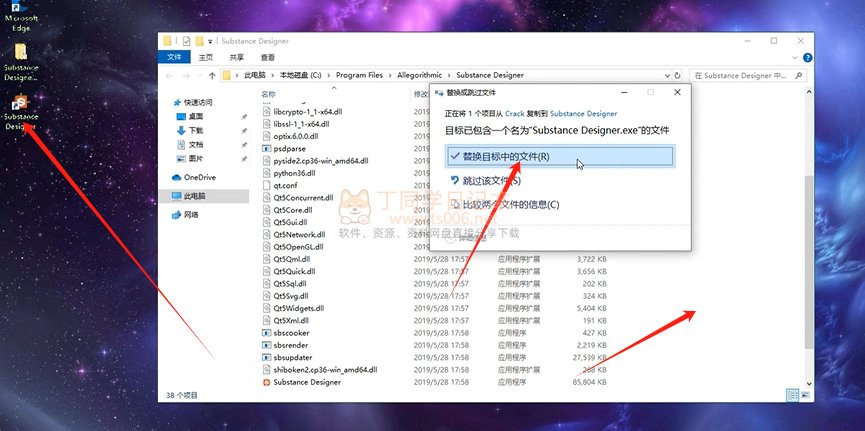Select the Qt5Network.dll file

click(299, 235)
